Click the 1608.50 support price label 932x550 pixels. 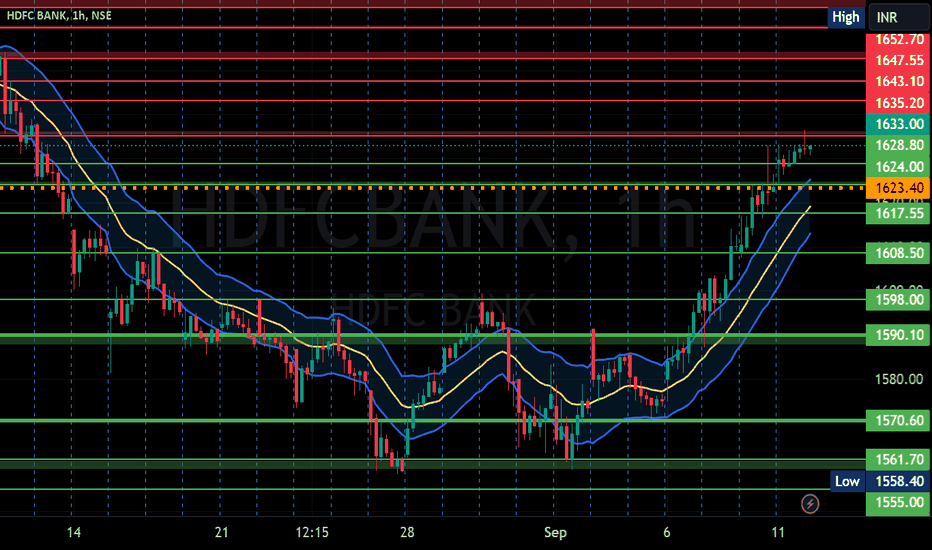click(899, 253)
